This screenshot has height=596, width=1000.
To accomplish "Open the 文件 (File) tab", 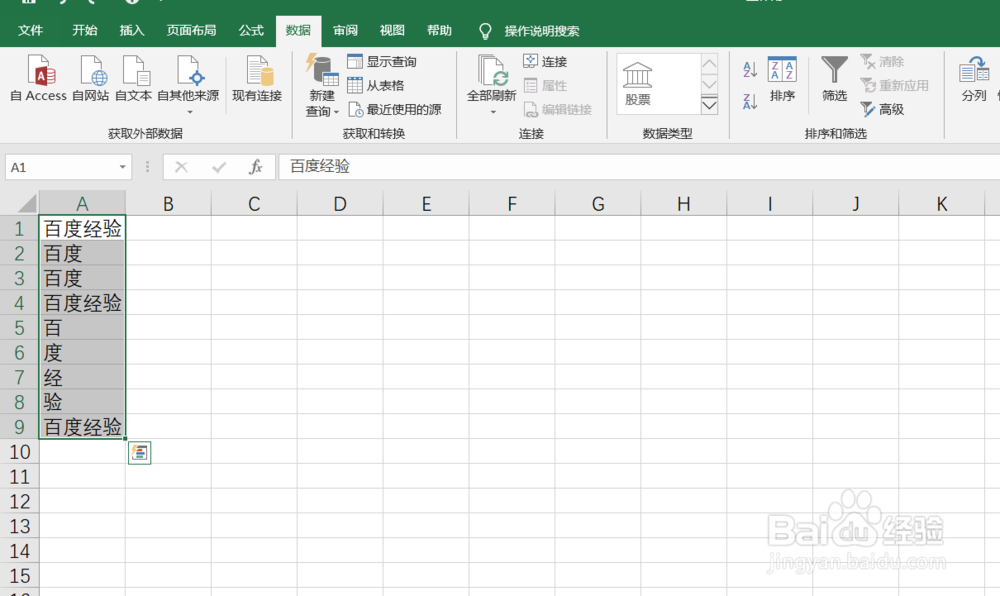I will (x=31, y=31).
